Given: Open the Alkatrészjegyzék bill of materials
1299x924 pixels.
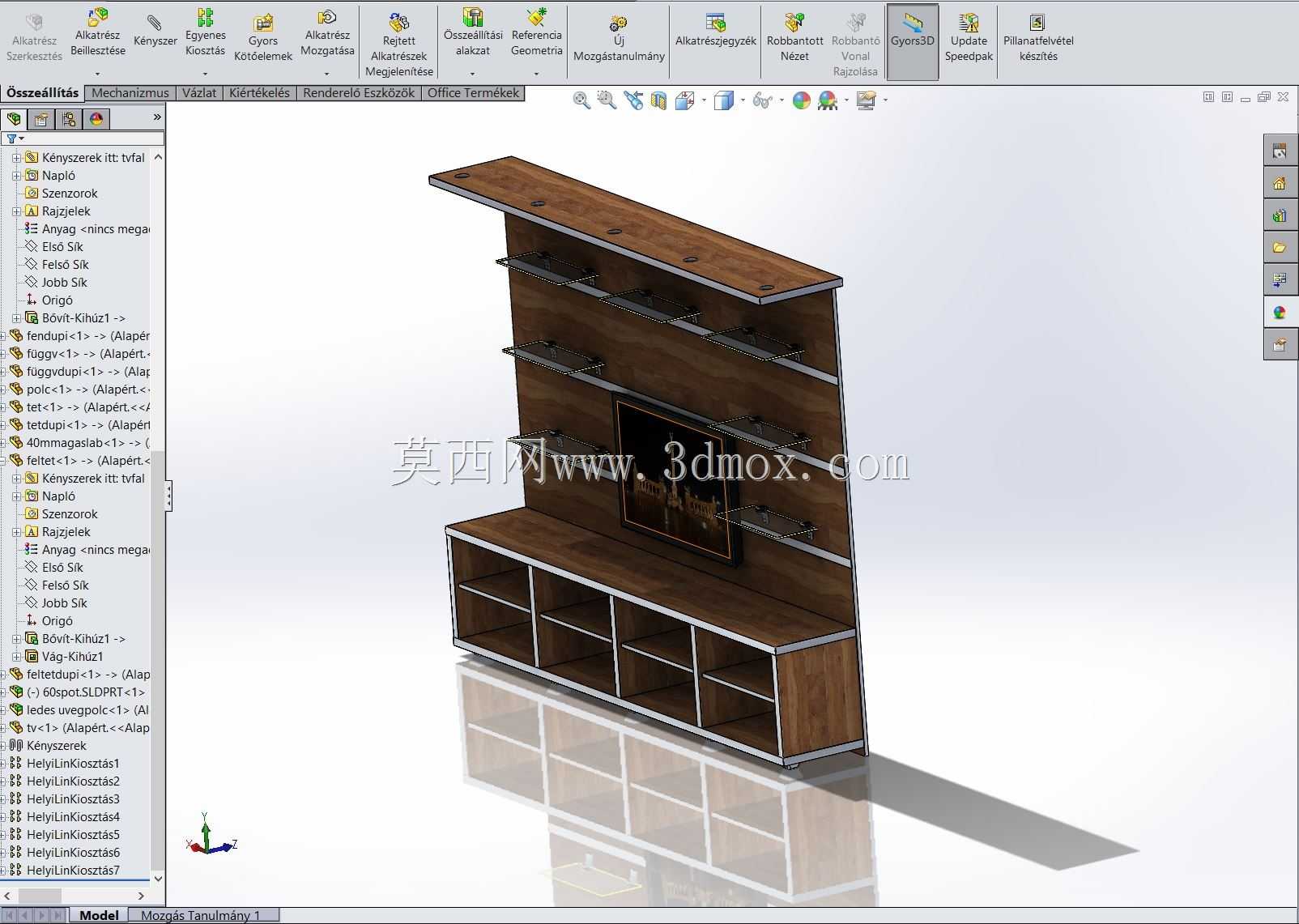Looking at the screenshot, I should [716, 31].
